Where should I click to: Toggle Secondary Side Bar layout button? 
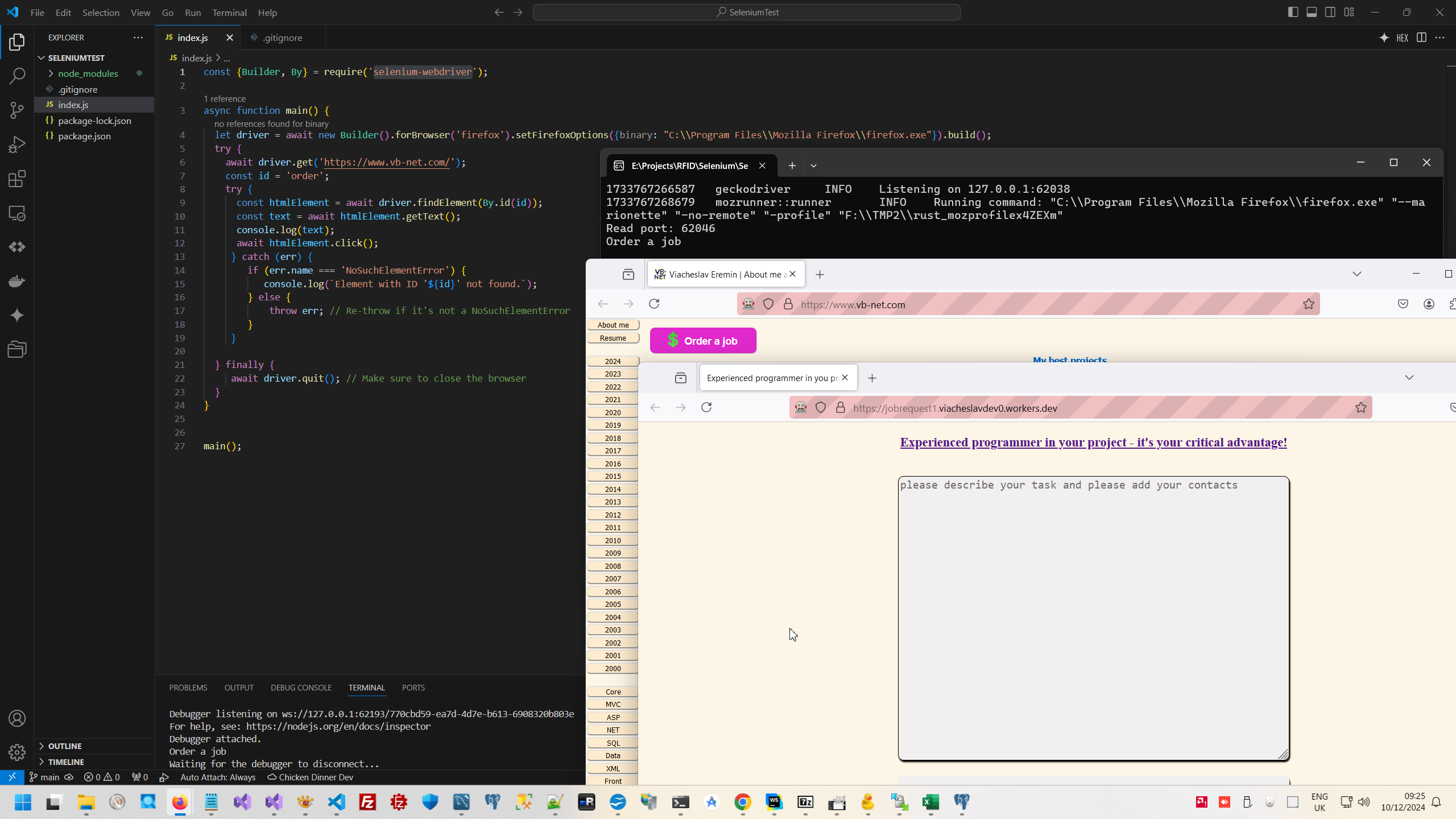pyautogui.click(x=1330, y=12)
